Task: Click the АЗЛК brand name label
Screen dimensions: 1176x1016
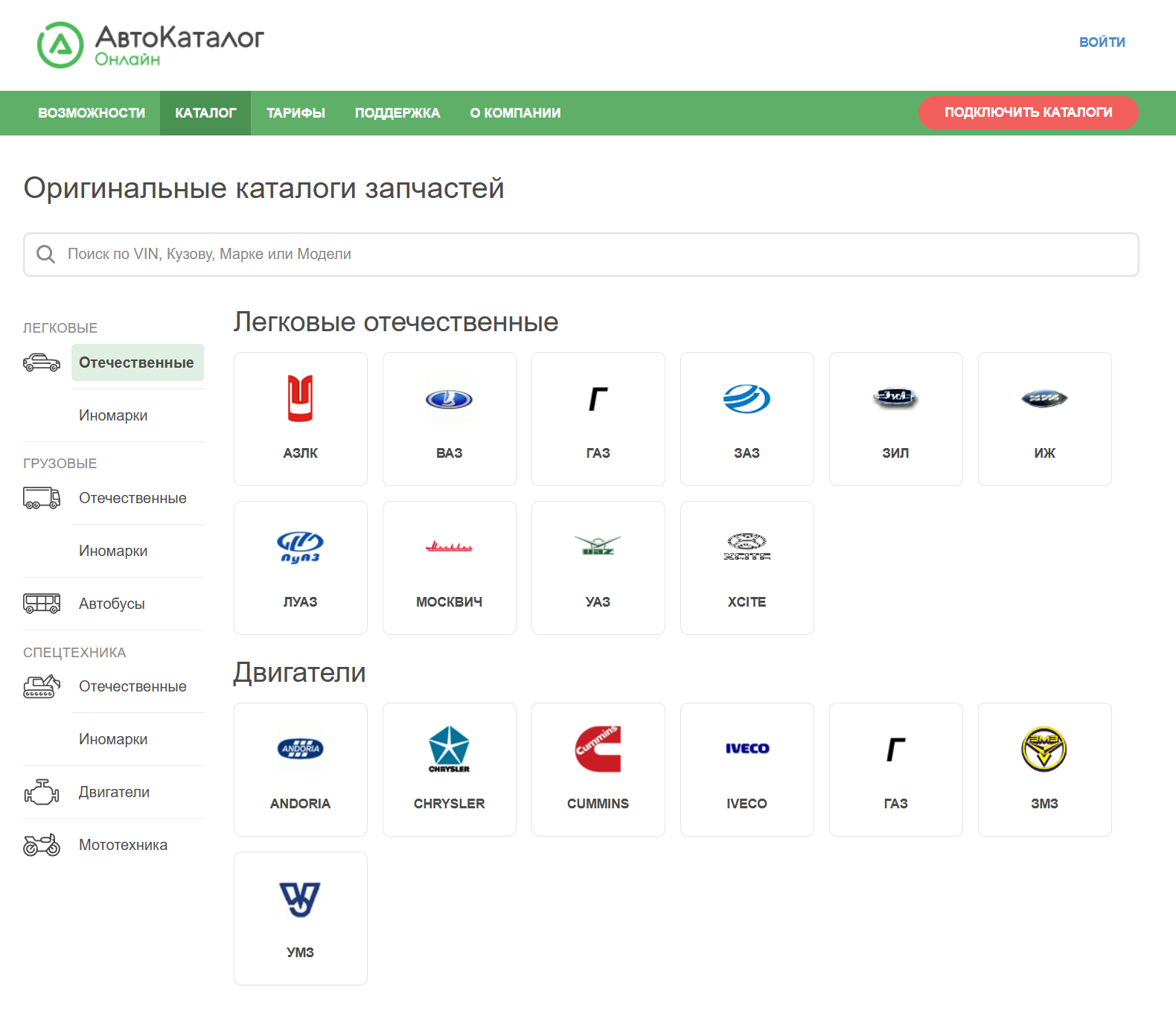Action: [x=301, y=453]
